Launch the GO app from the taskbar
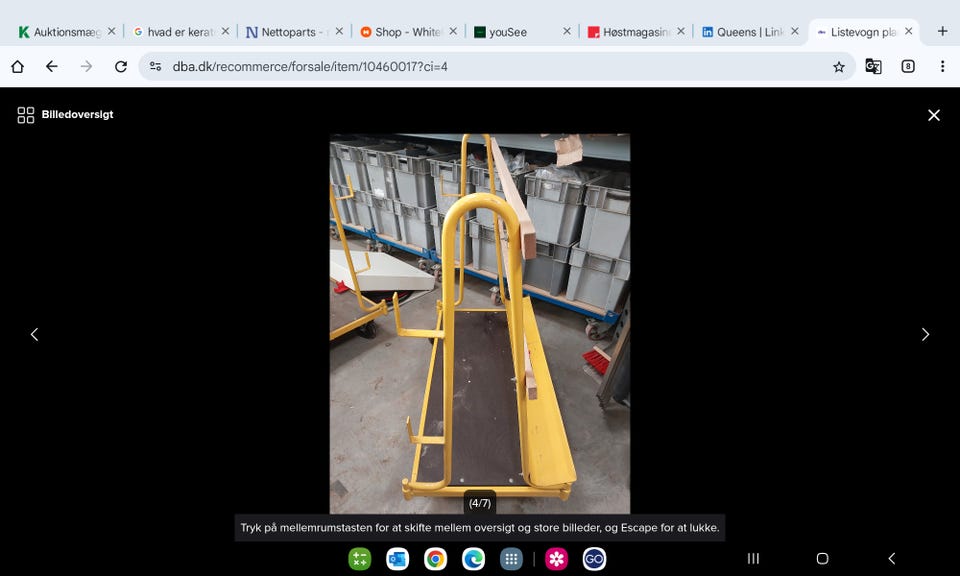960x576 pixels. click(594, 559)
